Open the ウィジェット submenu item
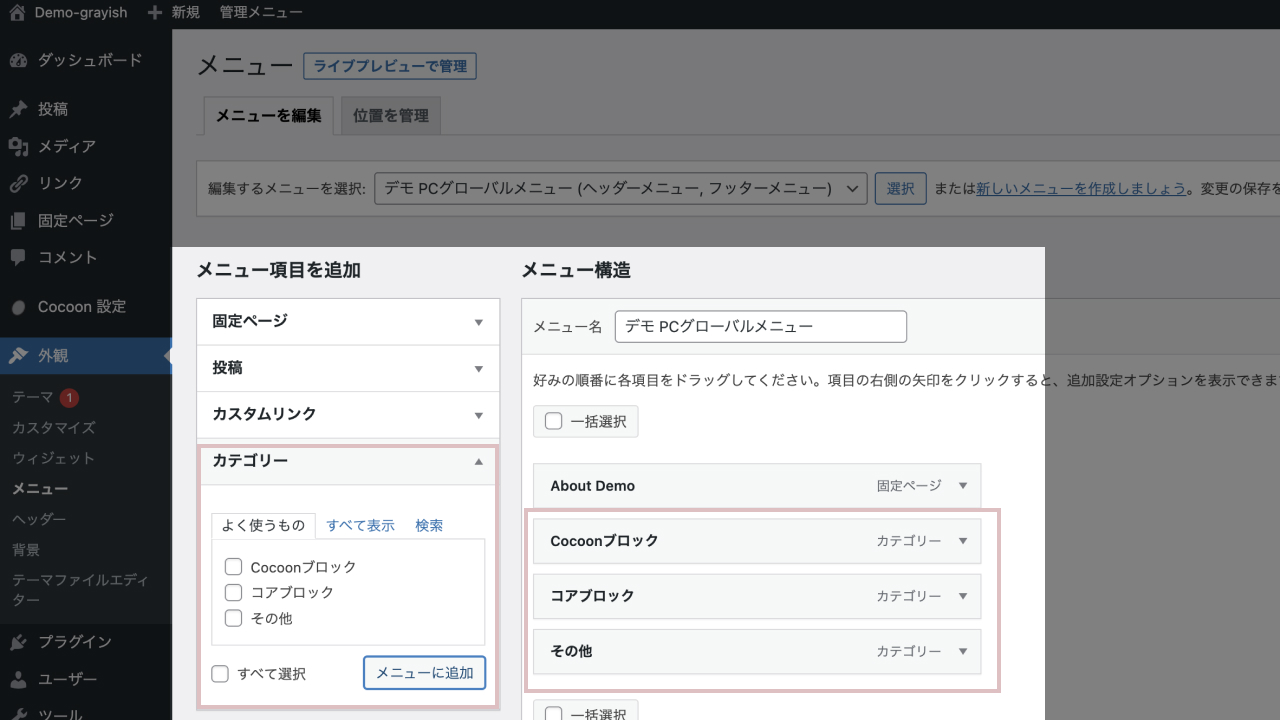Screen dimensions: 1280x720 (54, 458)
